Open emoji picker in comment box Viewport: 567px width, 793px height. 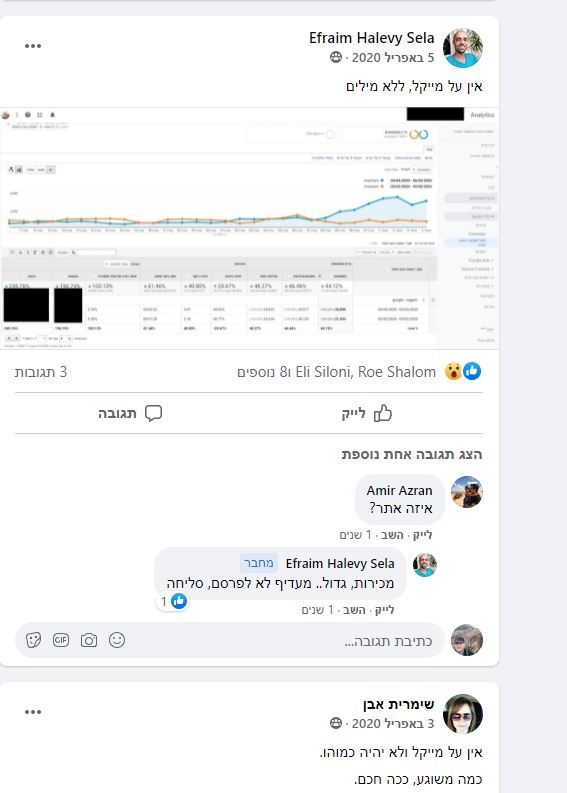click(117, 640)
